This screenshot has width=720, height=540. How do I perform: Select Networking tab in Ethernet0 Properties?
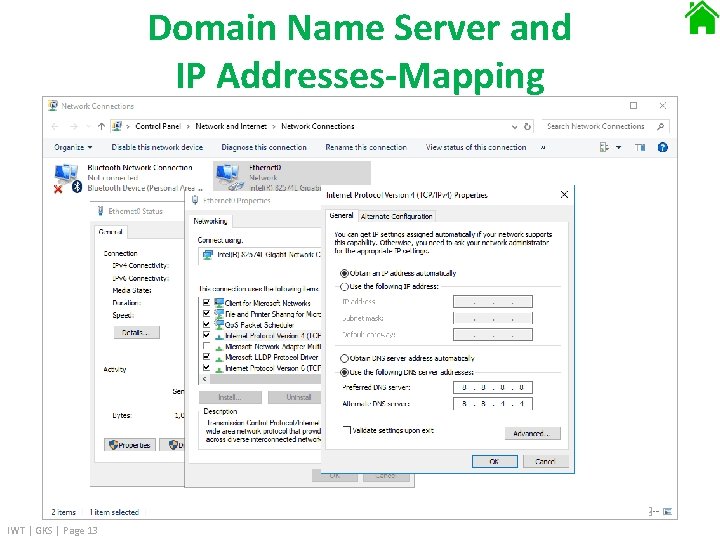(x=210, y=221)
